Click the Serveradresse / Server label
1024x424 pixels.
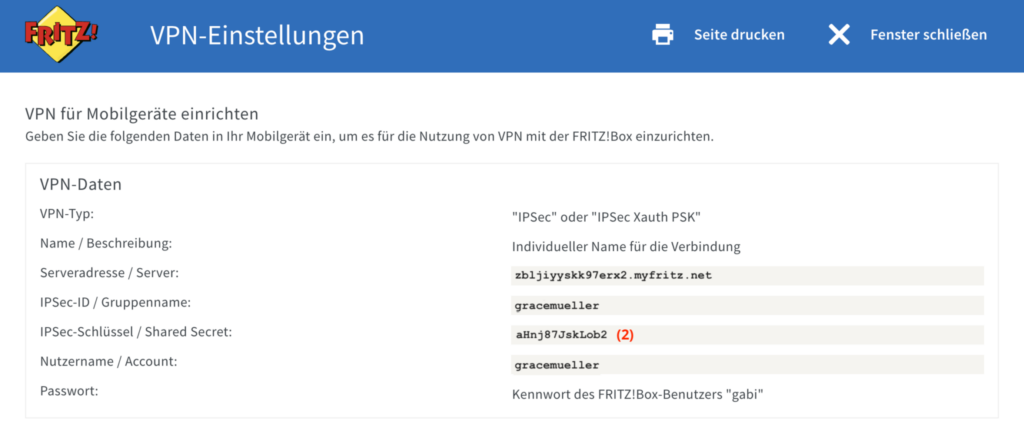[x=110, y=273]
